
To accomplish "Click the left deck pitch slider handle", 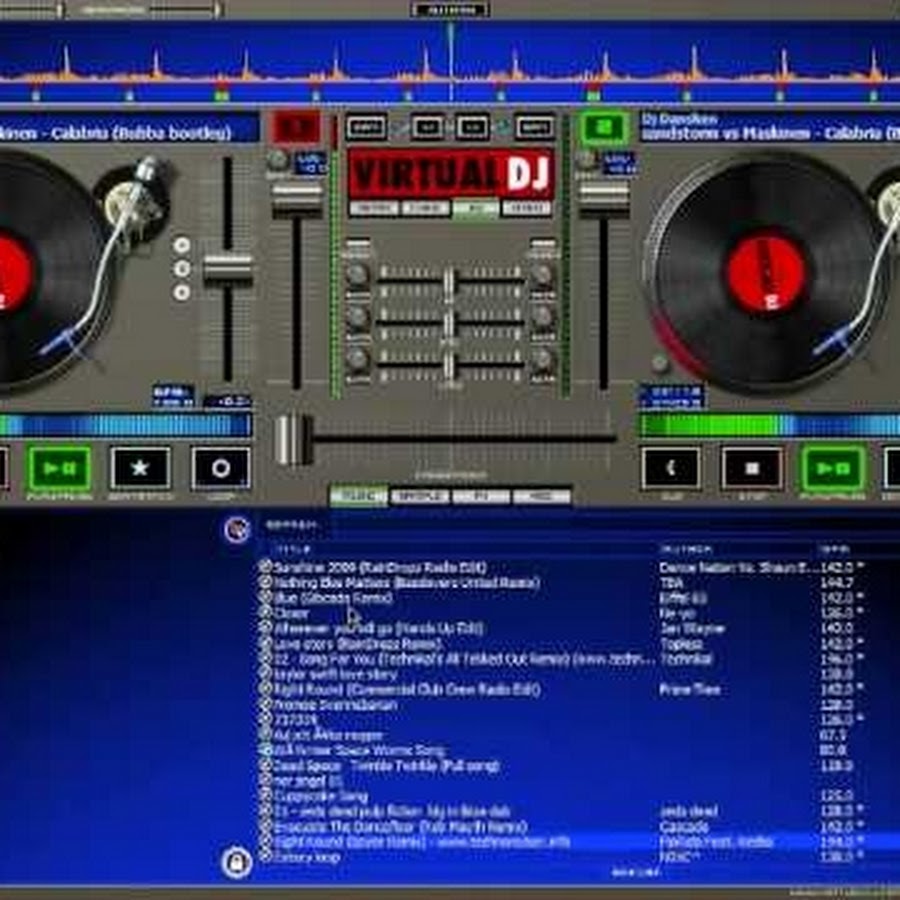I will [x=228, y=269].
